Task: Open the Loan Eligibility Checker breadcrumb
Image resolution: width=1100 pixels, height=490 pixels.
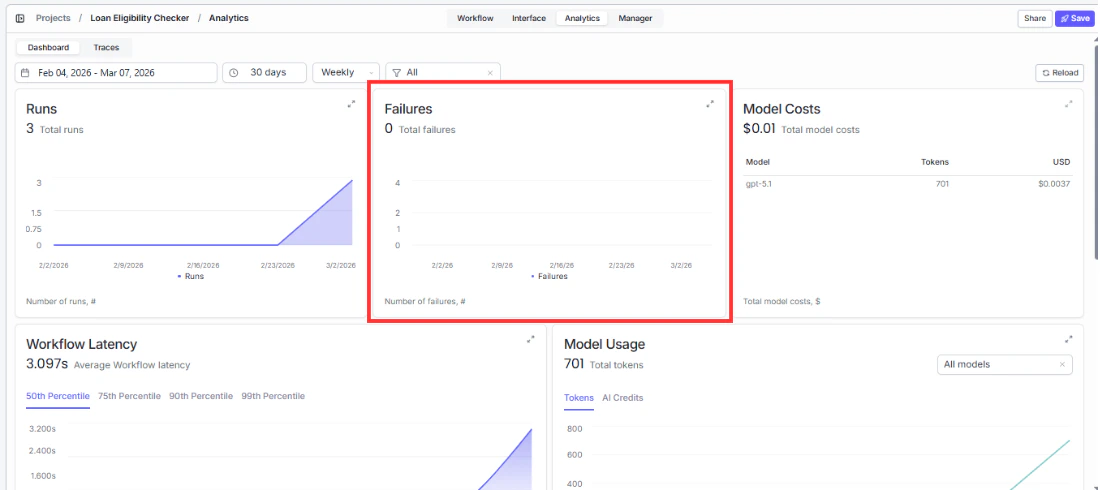Action: pos(140,18)
